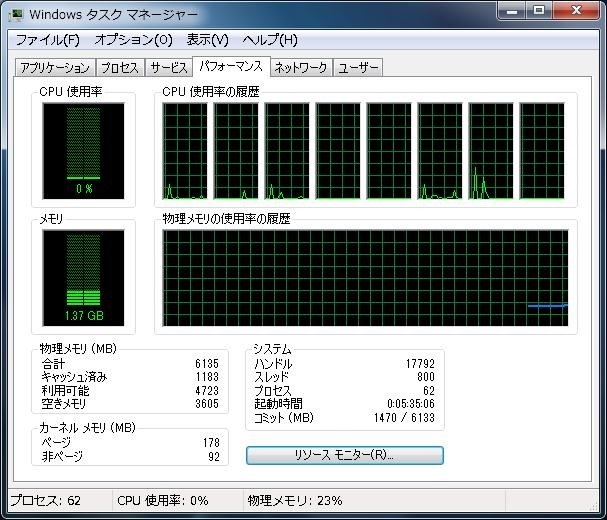Open the 表示(V) menu
Image resolution: width=607 pixels, height=520 pixels.
[207, 40]
